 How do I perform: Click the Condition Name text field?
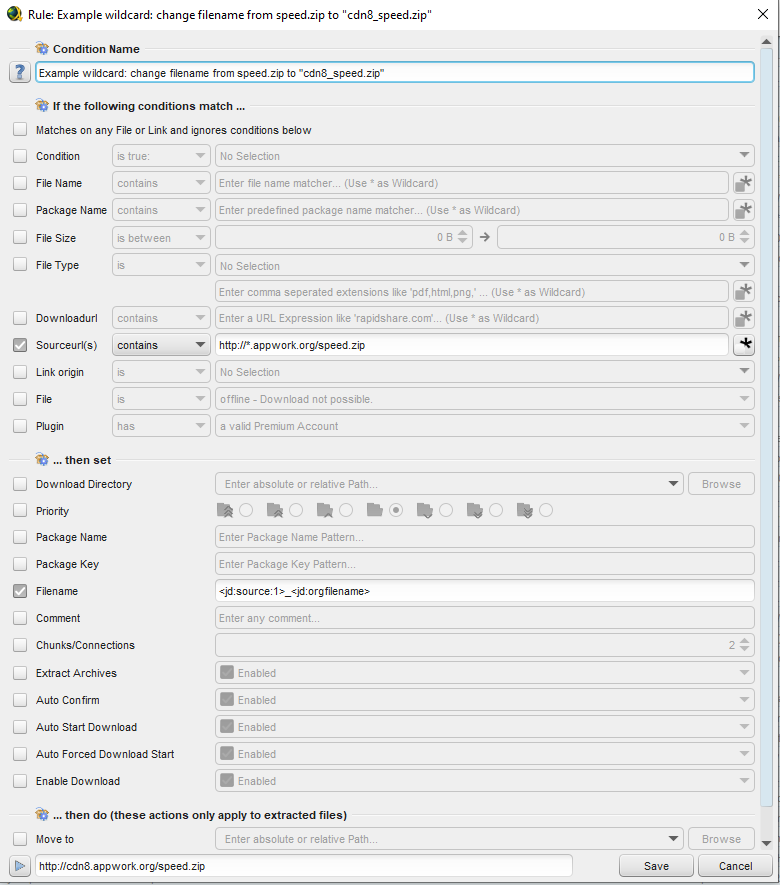pyautogui.click(x=394, y=73)
